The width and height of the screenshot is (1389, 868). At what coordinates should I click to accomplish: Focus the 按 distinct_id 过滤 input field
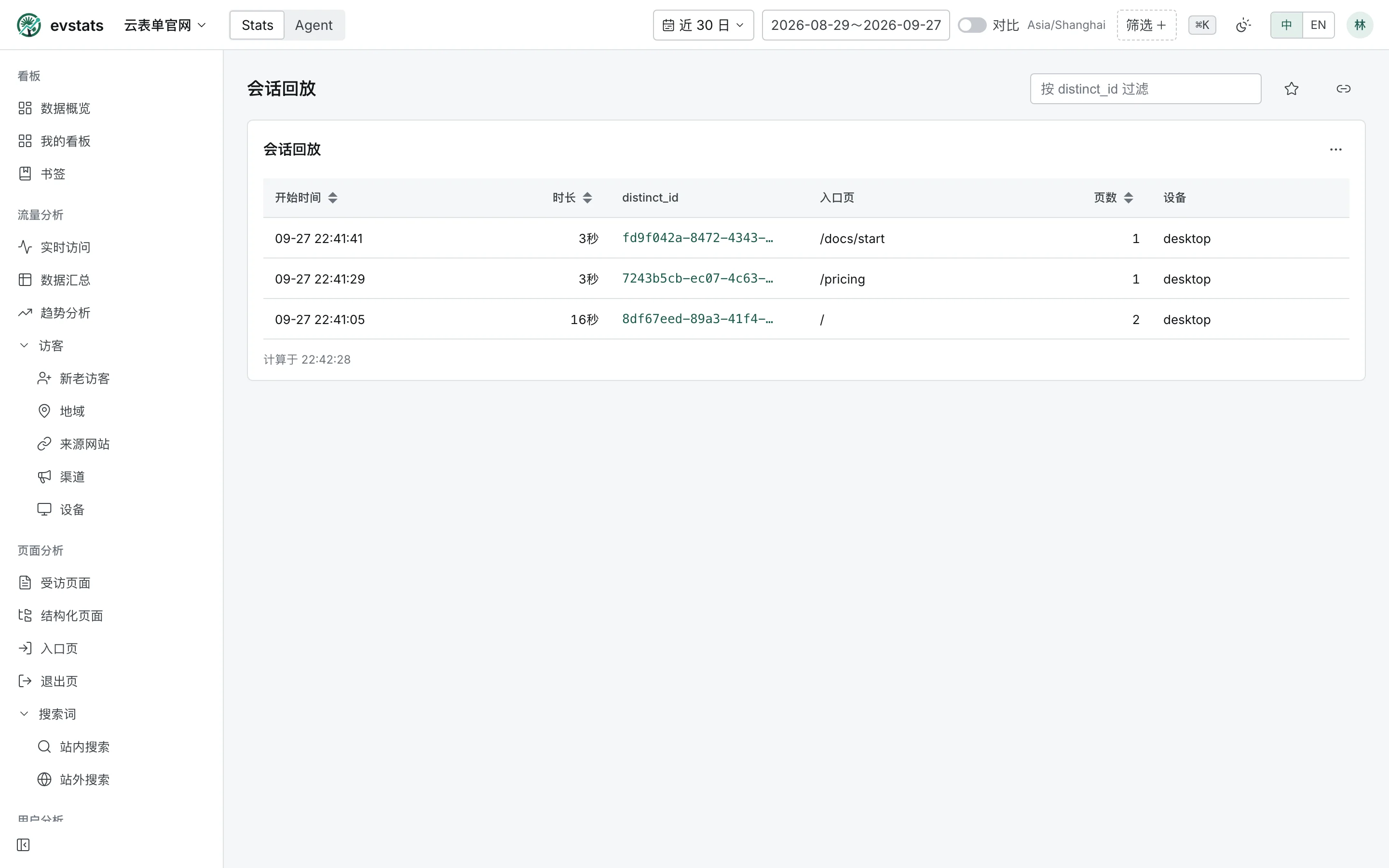pos(1145,88)
